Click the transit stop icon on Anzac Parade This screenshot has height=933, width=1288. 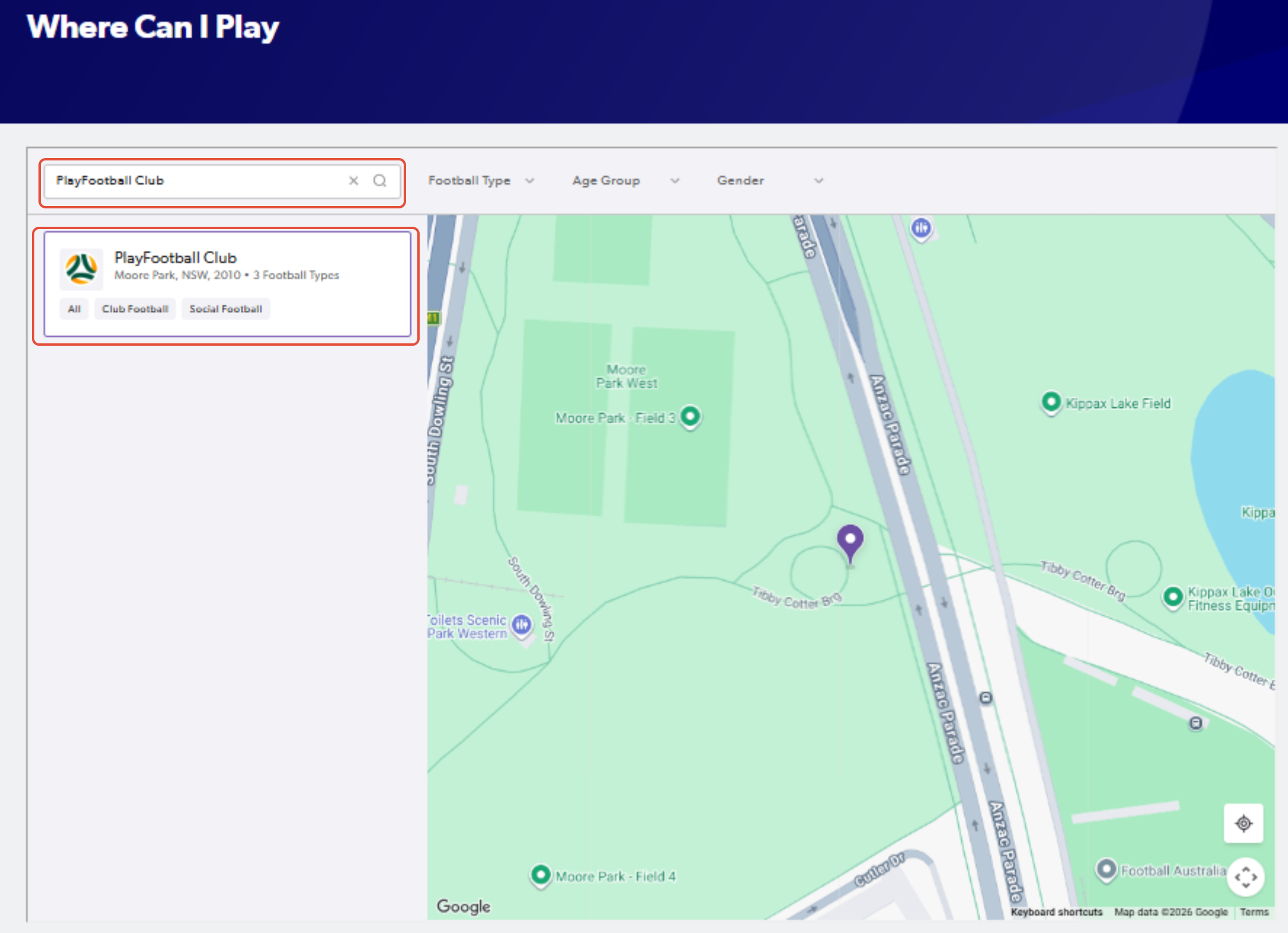986,698
